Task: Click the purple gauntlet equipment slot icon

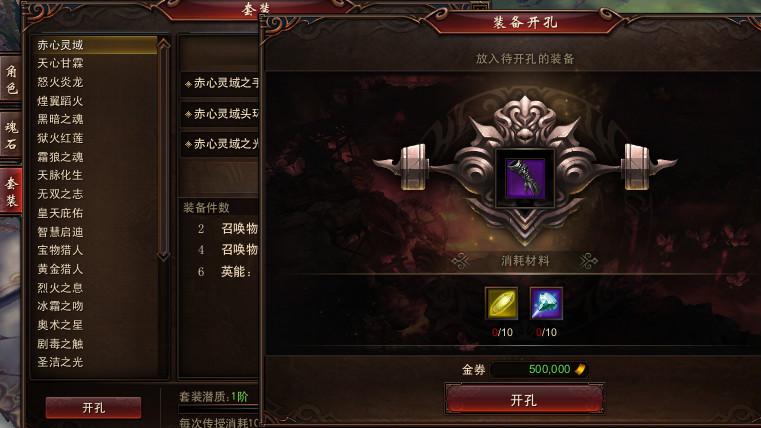Action: point(525,179)
